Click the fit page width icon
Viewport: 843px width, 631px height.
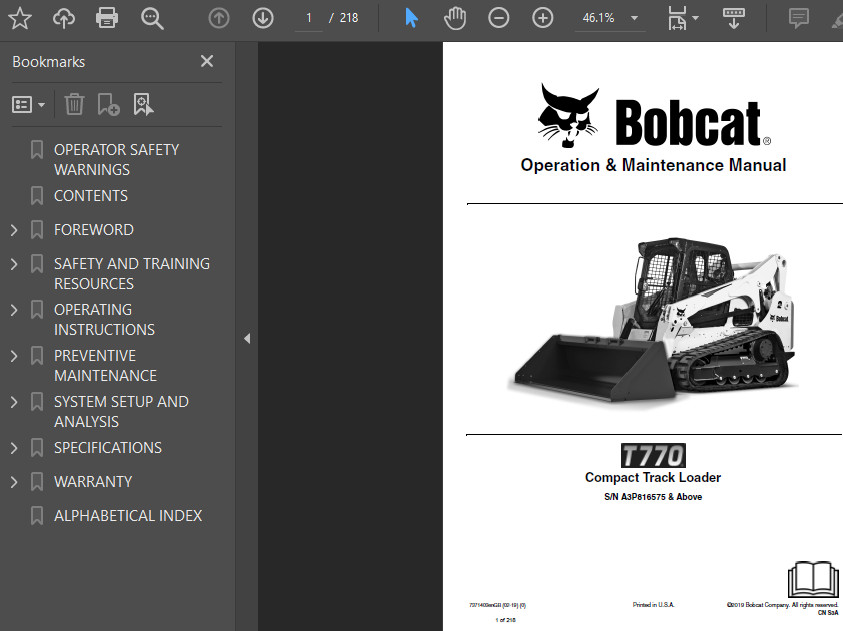[677, 18]
